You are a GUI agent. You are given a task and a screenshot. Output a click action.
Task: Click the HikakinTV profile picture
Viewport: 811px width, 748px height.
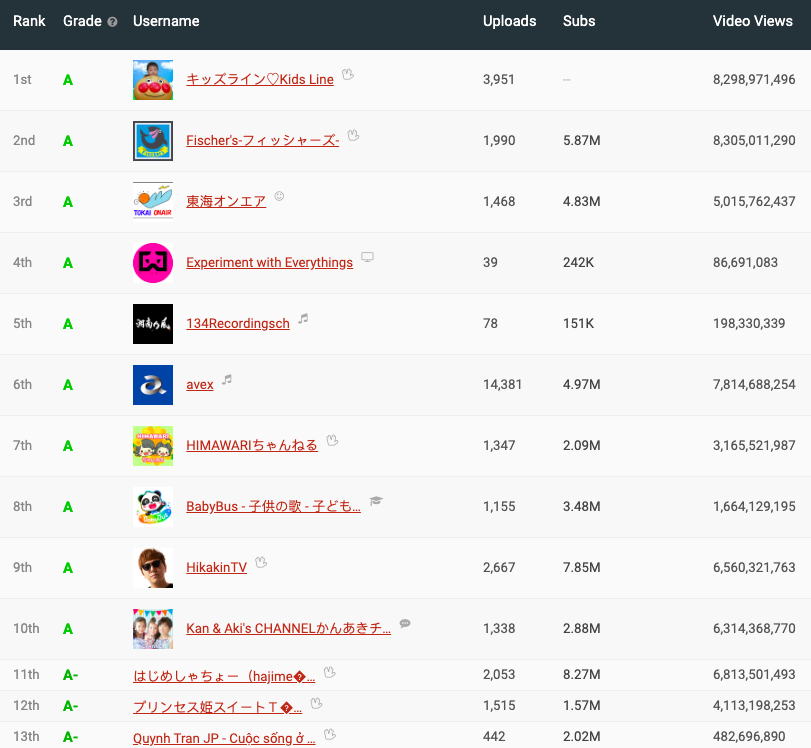tap(153, 568)
